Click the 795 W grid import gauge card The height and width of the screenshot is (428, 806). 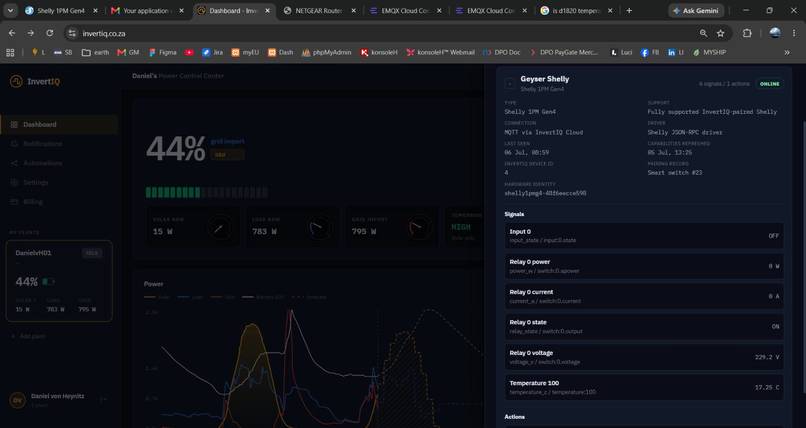pos(392,227)
